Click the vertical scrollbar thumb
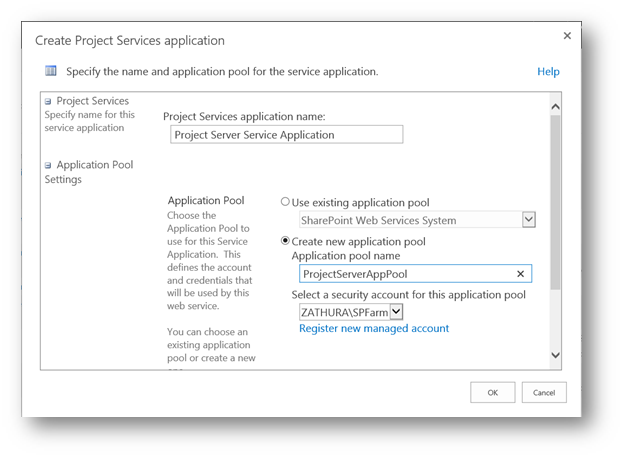This screenshot has height=459, width=624. 556,202
